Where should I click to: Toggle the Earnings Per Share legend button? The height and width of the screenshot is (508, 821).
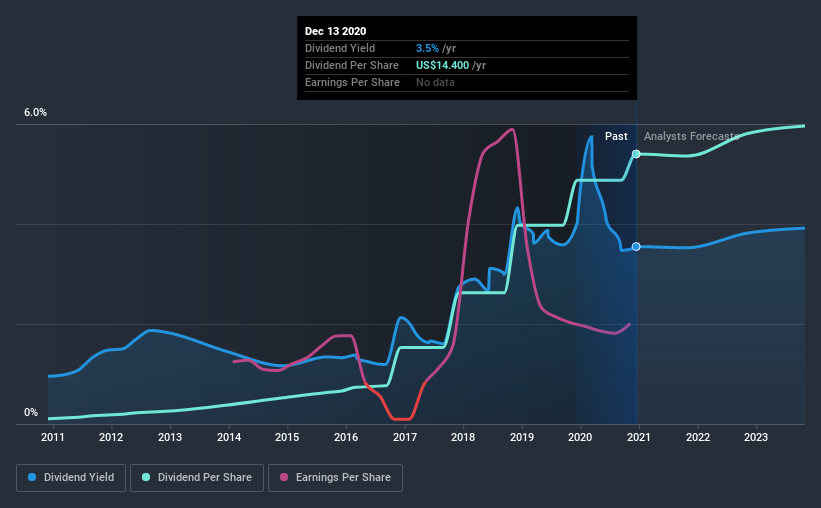(x=336, y=478)
